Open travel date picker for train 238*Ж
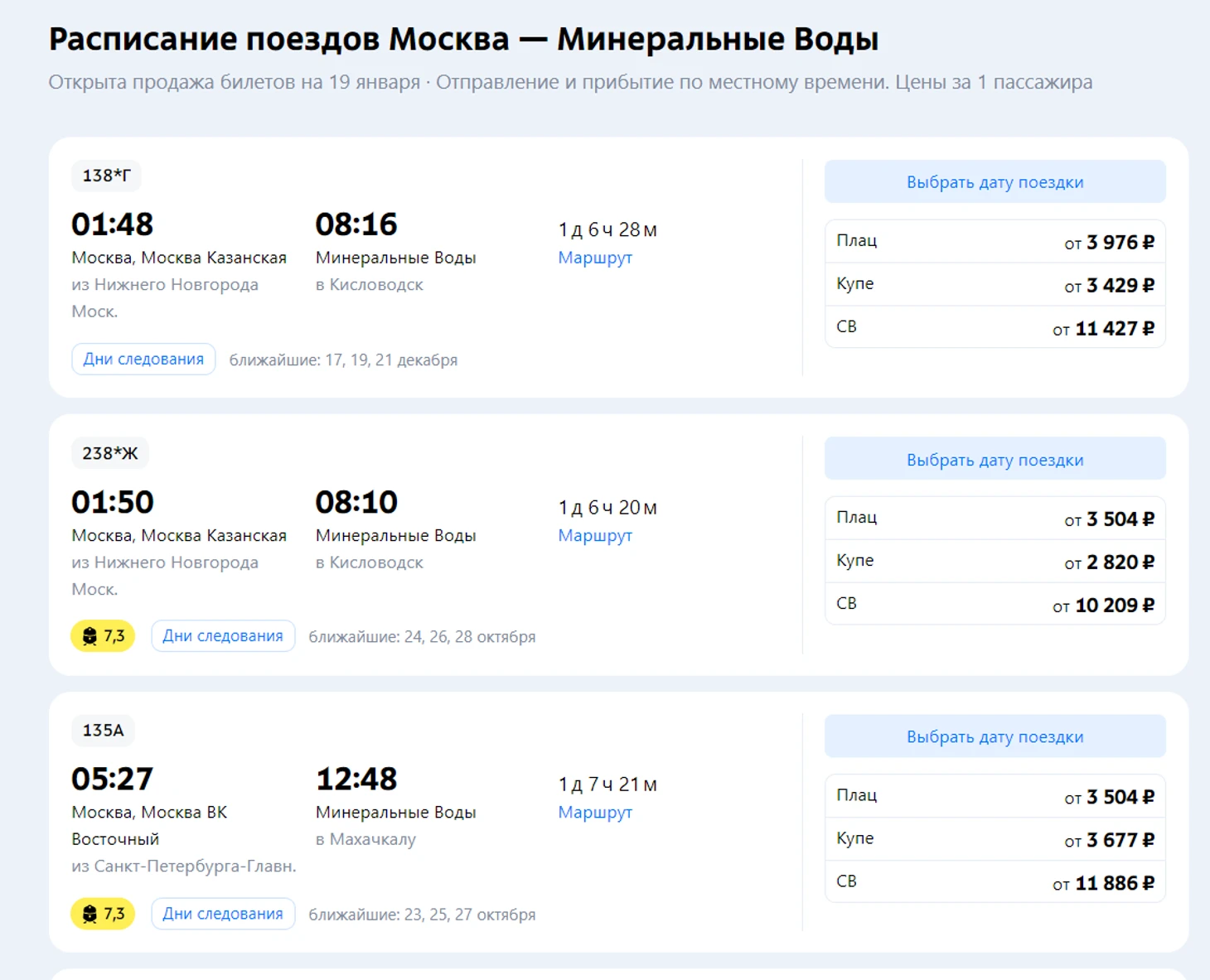Viewport: 1210px width, 980px height. pyautogui.click(x=994, y=460)
